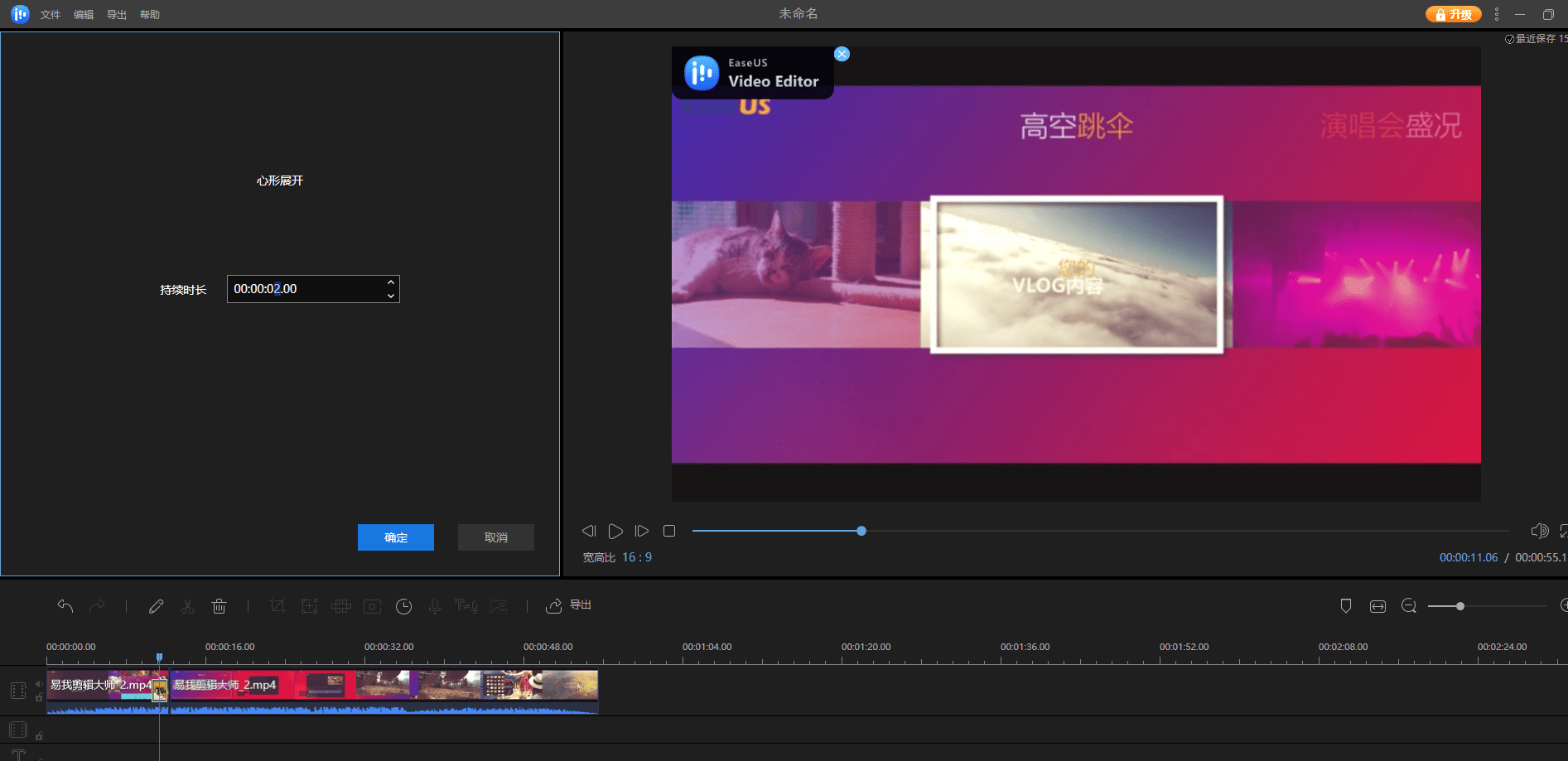
Task: Add a marker with the shield icon
Action: (x=1346, y=606)
